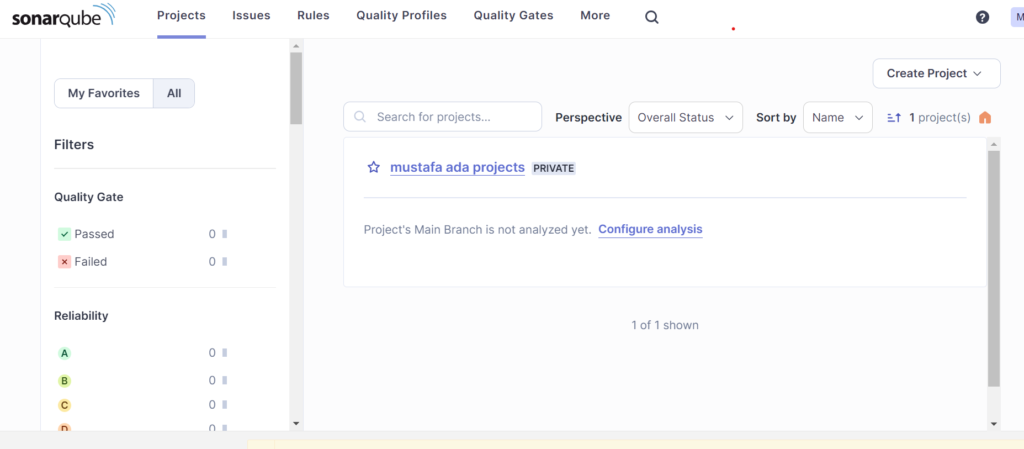This screenshot has height=449, width=1024.
Task: Open the help question mark icon
Action: pyautogui.click(x=982, y=17)
